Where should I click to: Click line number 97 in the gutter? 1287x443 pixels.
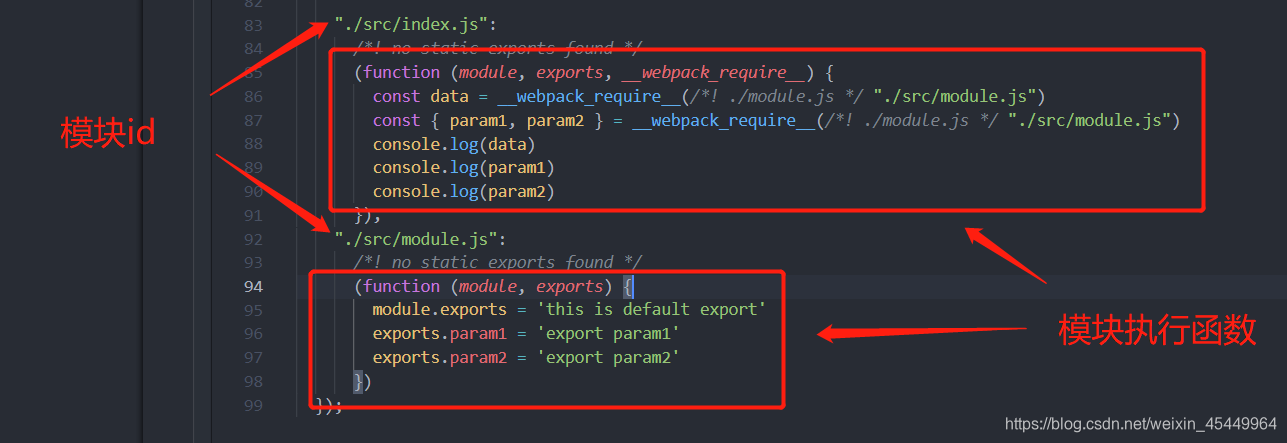252,358
